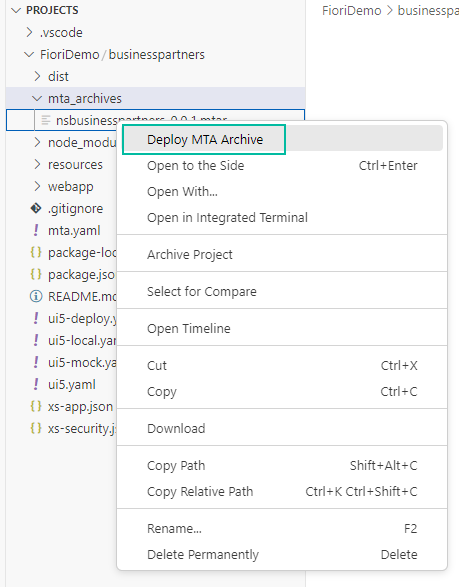Expand the webapp folder
This screenshot has width=459, height=587.
pyautogui.click(x=37, y=186)
